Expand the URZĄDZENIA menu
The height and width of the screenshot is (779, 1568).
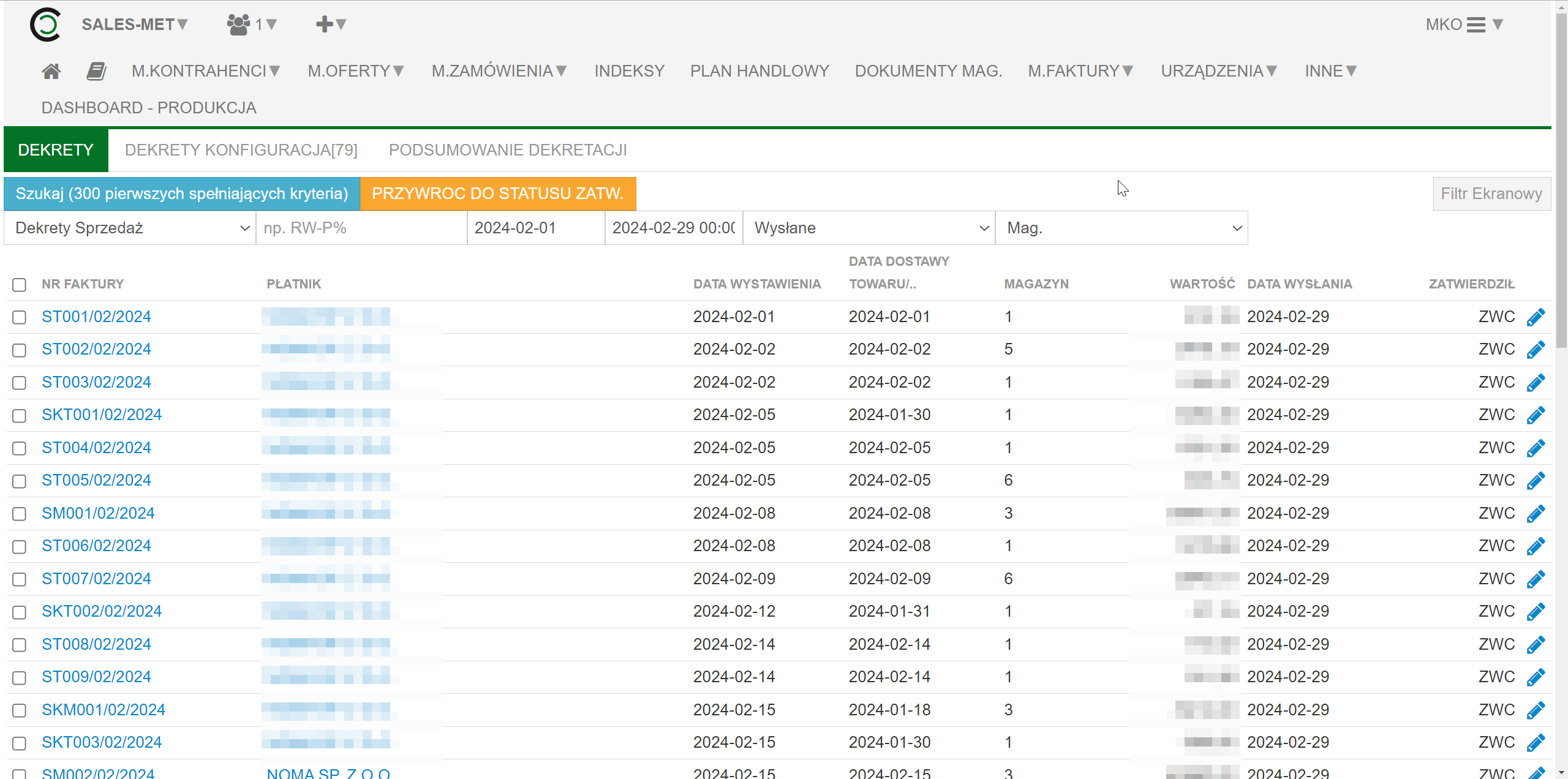click(1219, 71)
